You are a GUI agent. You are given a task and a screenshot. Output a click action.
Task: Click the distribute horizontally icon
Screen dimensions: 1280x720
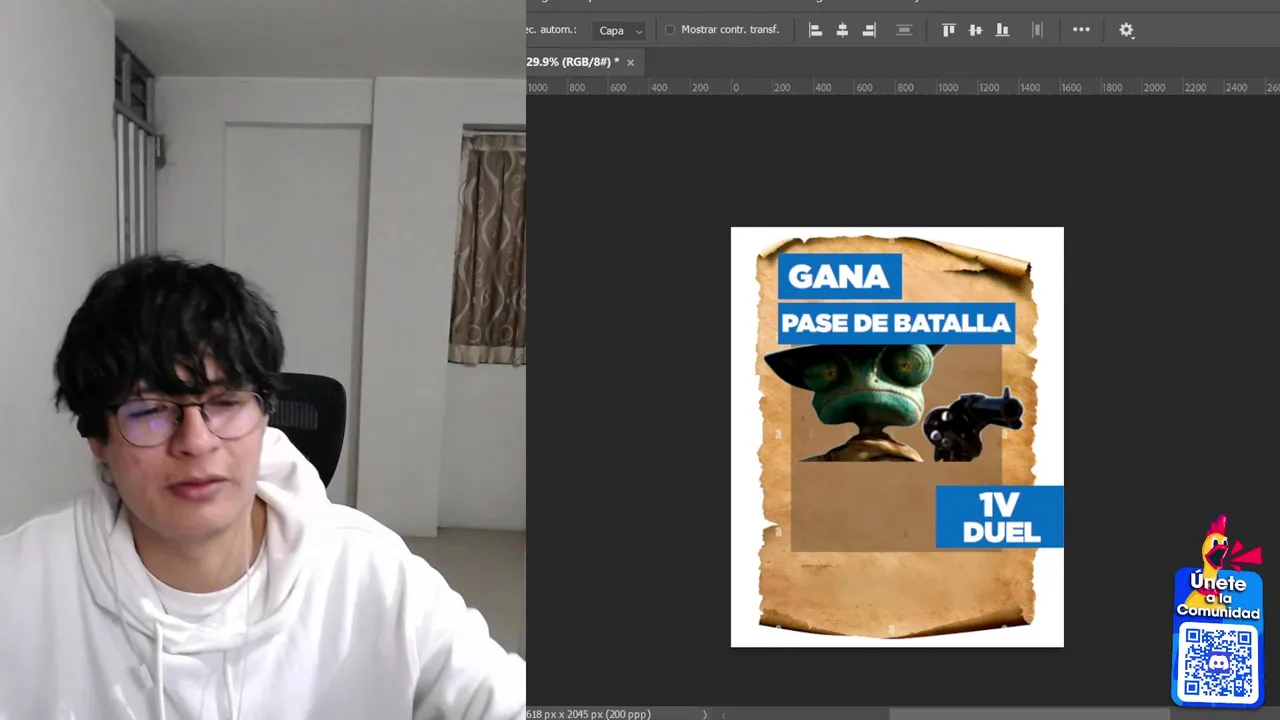pos(1037,30)
